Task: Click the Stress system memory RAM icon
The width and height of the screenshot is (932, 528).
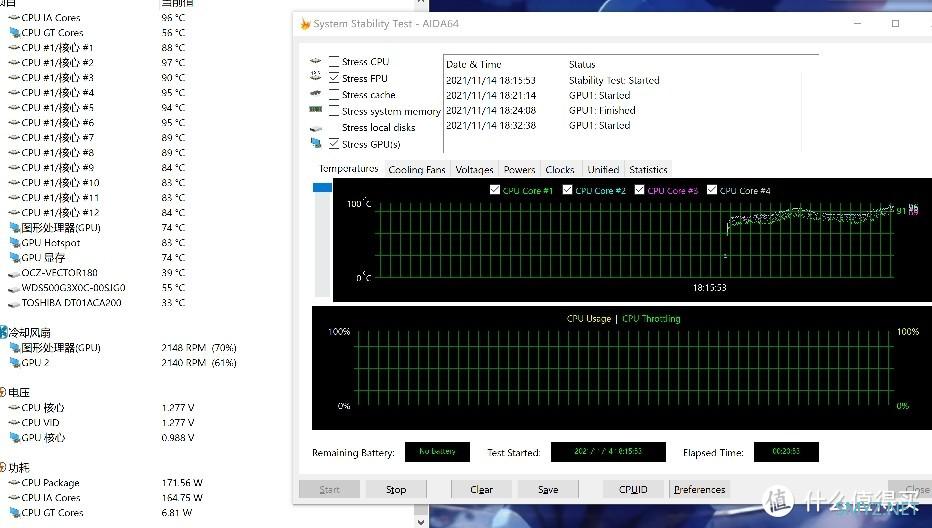Action: coord(316,109)
